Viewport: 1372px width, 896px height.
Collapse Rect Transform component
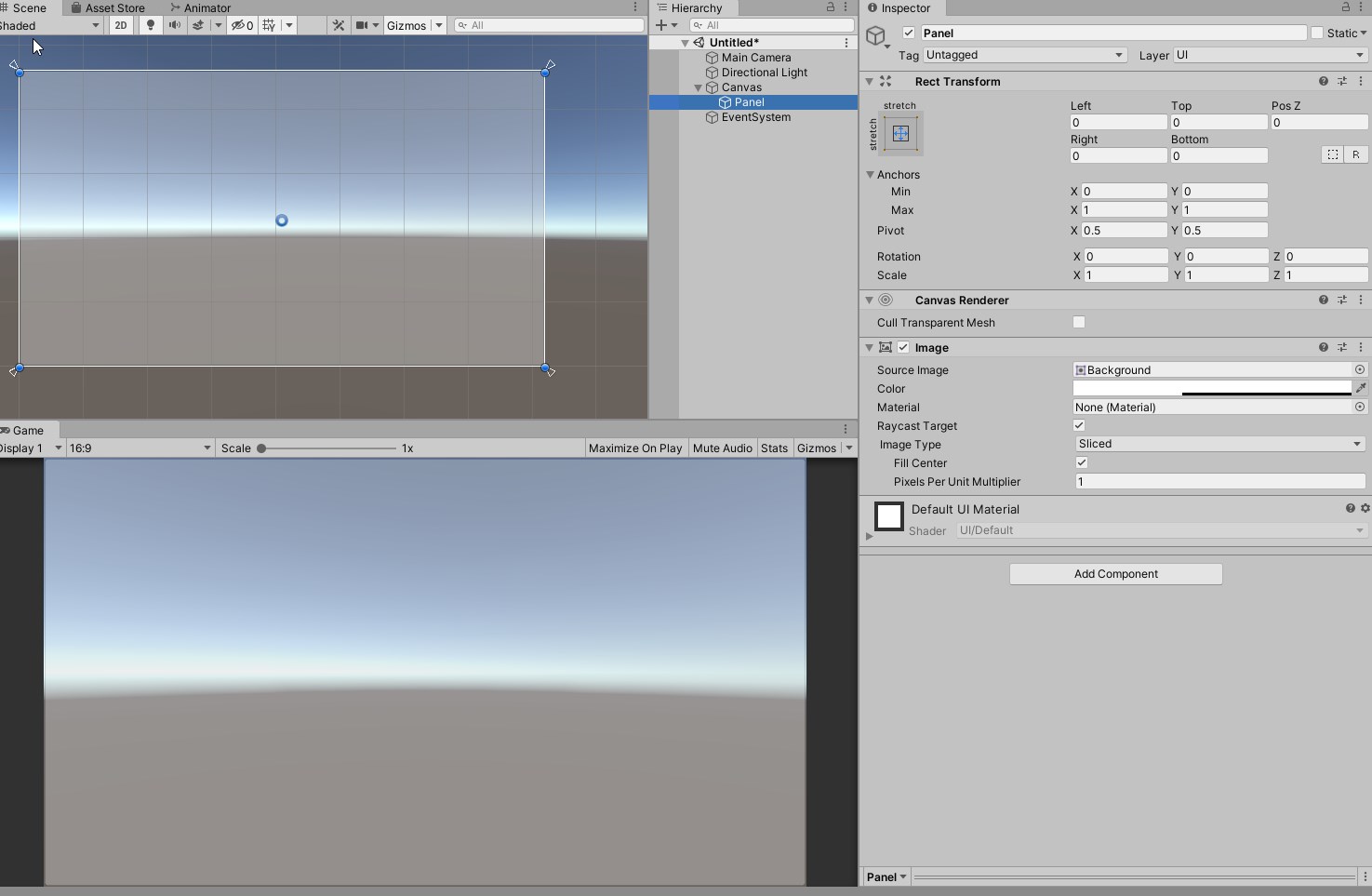tap(869, 81)
